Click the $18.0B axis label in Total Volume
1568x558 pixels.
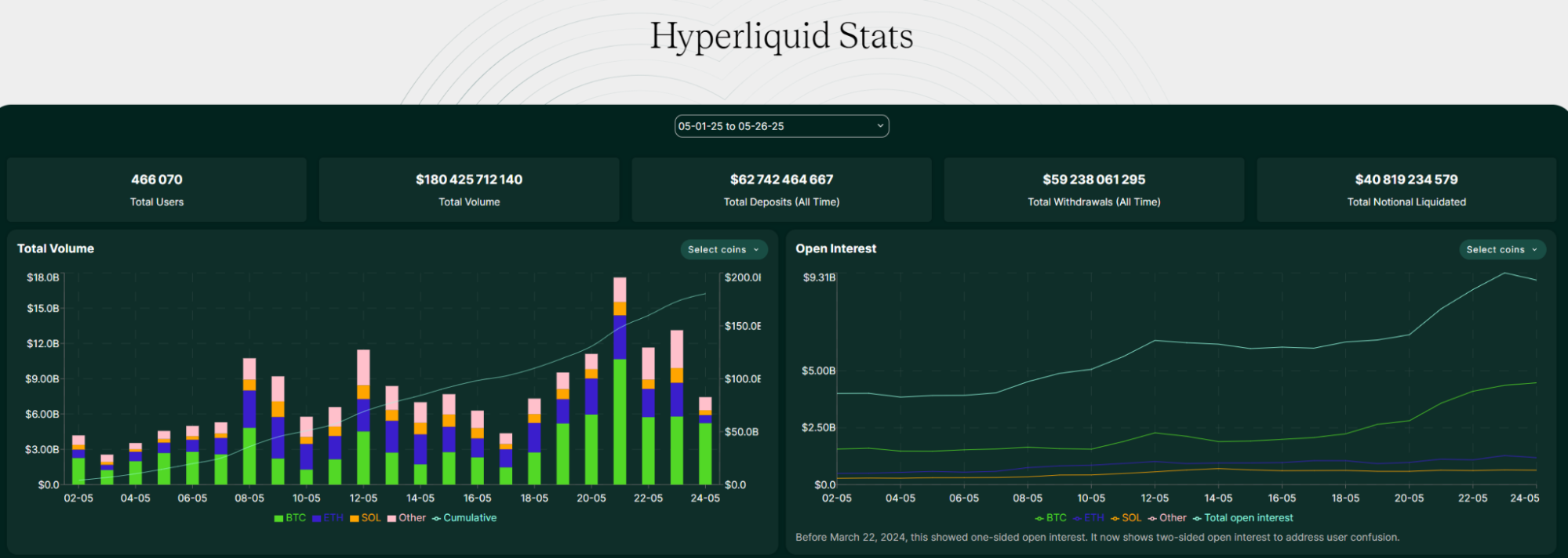click(42, 277)
